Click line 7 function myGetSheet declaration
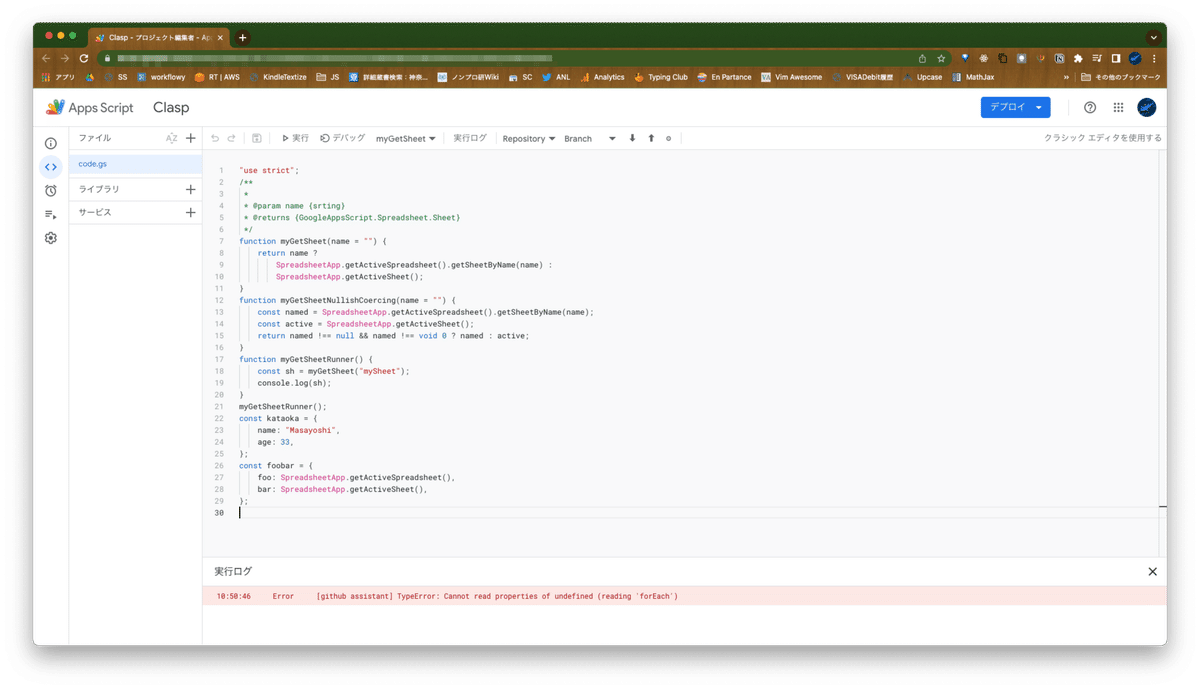Screen dimensions: 1200x689 click(x=313, y=241)
